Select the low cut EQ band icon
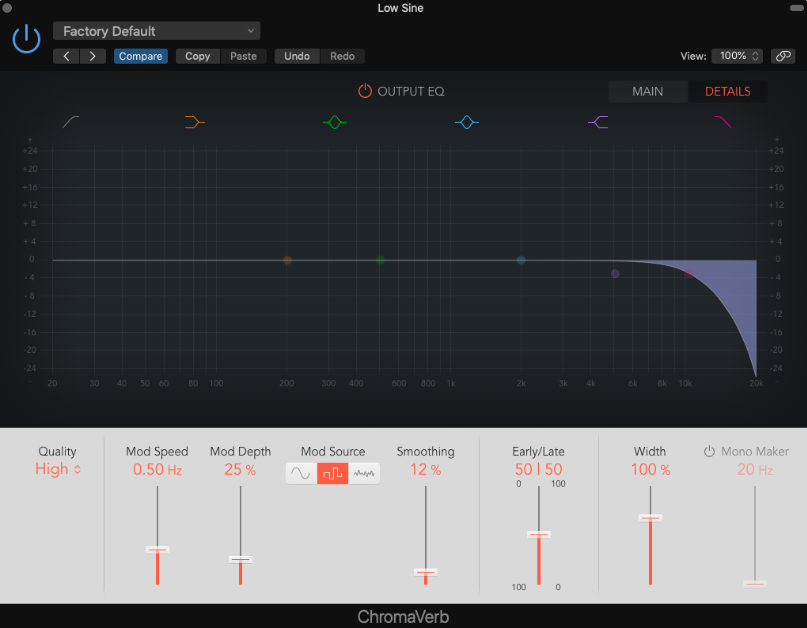Screen dimensions: 807x628 pyautogui.click(x=70, y=122)
